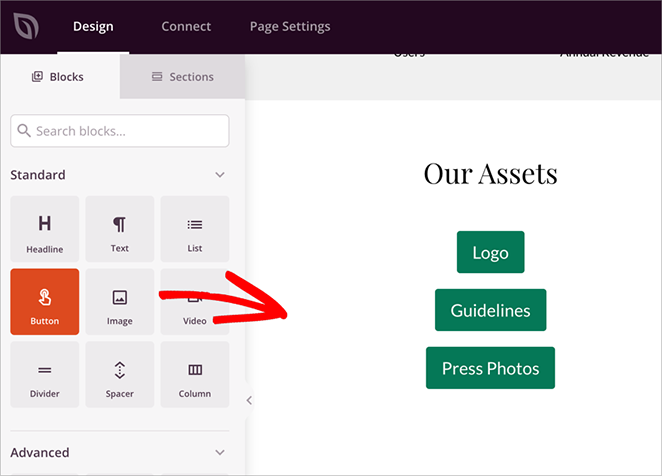
Task: Collapse the left sidebar panel arrow
Action: coord(249,400)
